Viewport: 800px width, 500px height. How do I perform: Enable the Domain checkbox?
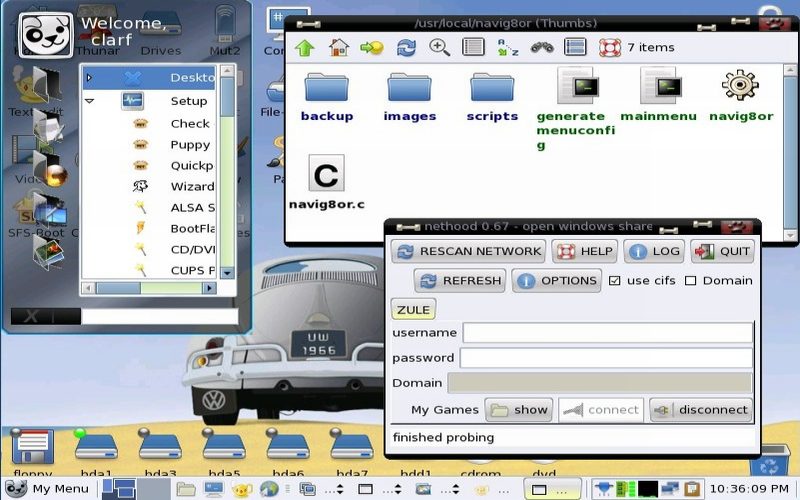(690, 281)
